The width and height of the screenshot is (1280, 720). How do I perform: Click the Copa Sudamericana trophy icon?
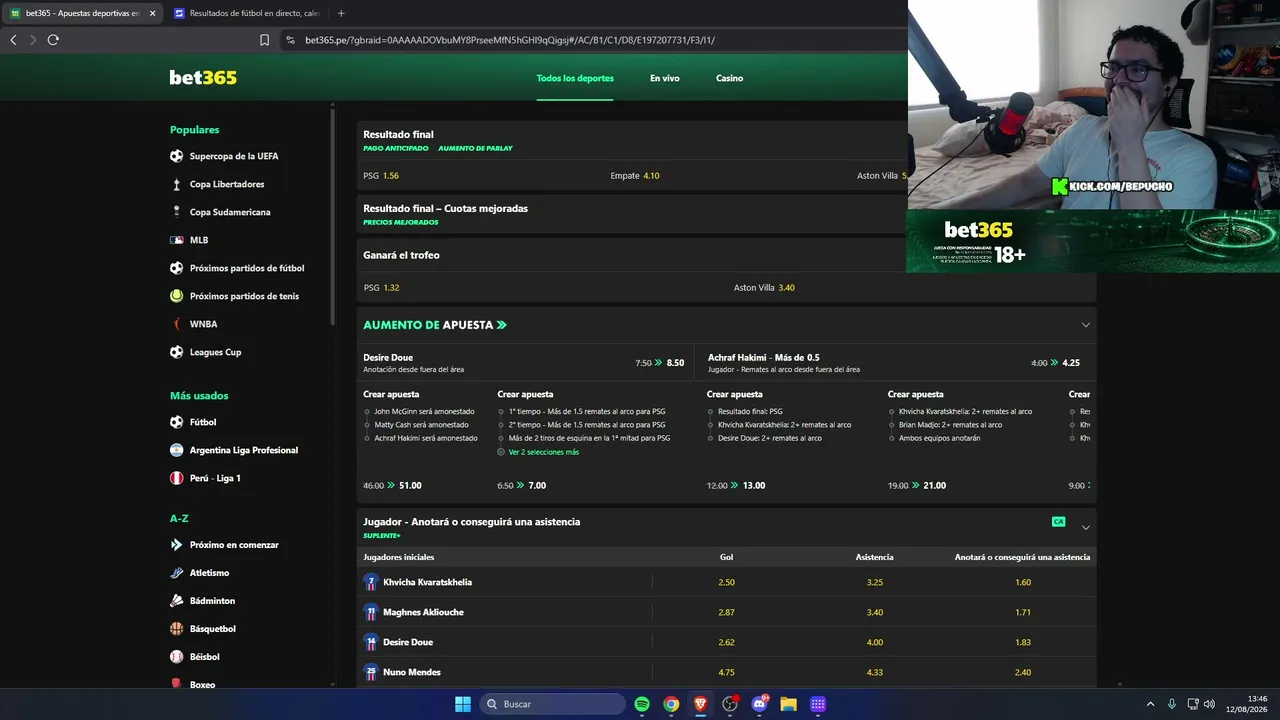pos(176,212)
